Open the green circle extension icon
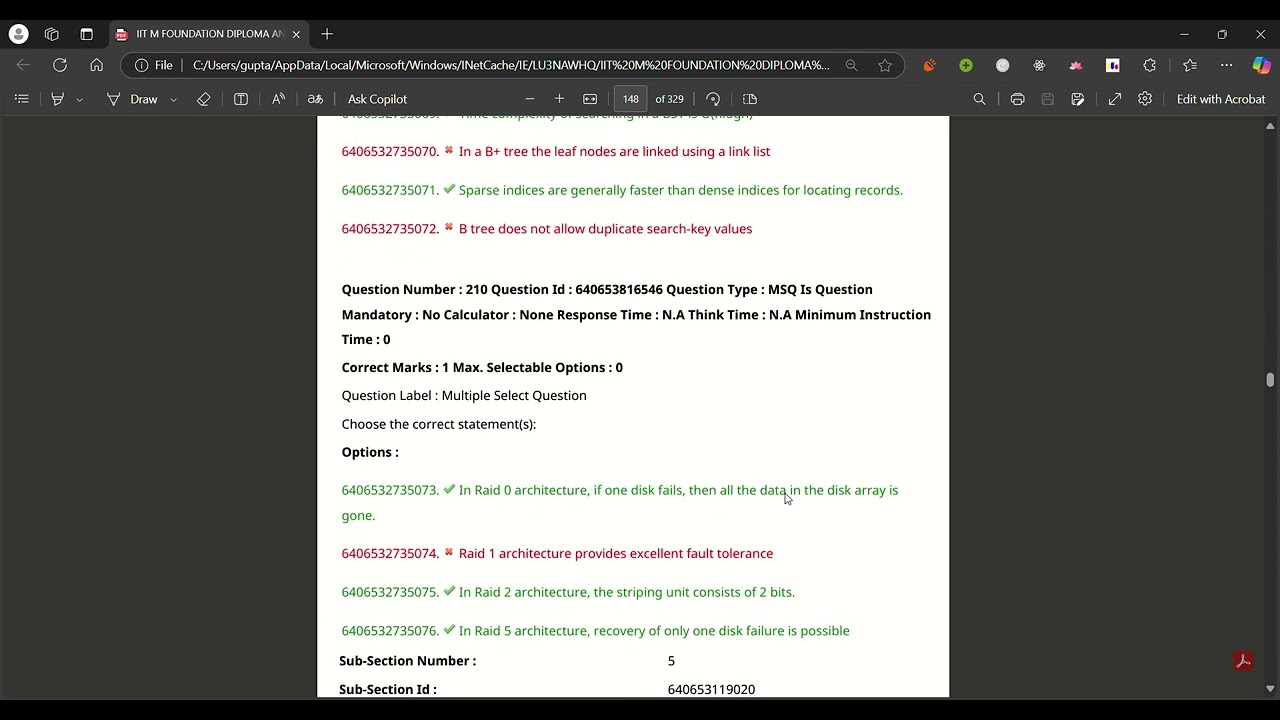Image resolution: width=1280 pixels, height=720 pixels. (x=966, y=65)
